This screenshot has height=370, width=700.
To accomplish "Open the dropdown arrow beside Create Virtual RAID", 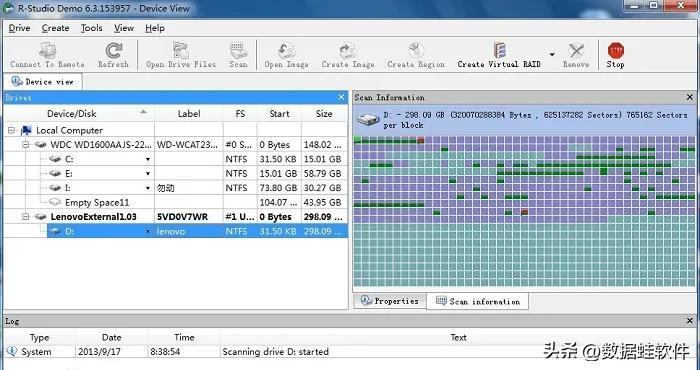I will tap(552, 54).
